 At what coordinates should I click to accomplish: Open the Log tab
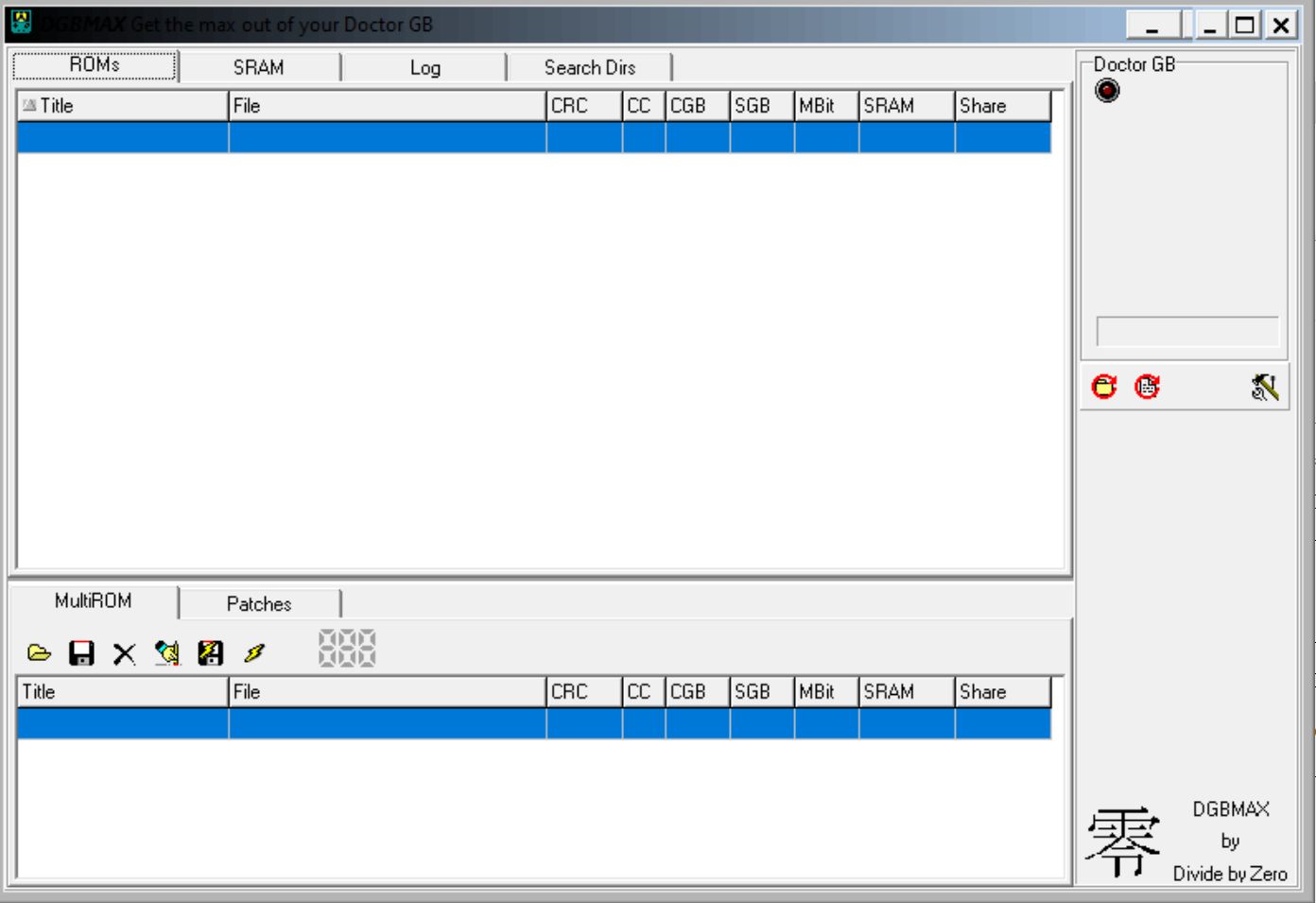tap(424, 68)
